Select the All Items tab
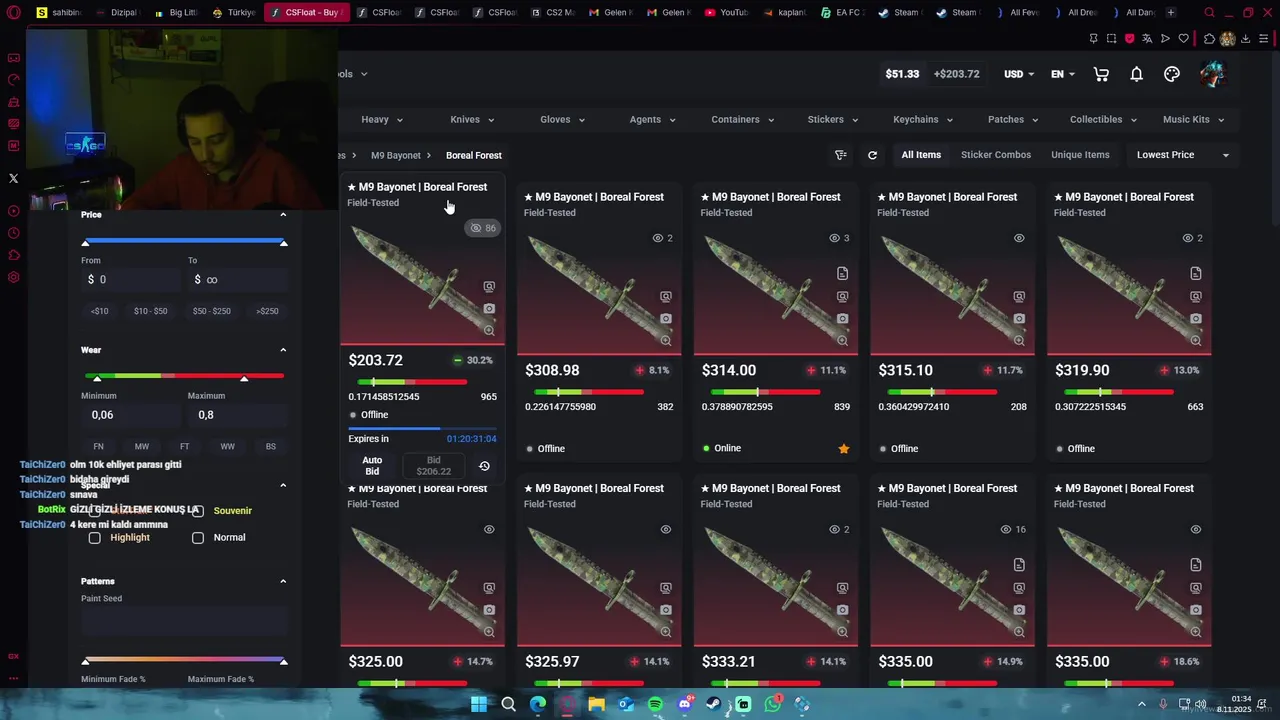Viewport: 1280px width, 720px height. point(921,155)
